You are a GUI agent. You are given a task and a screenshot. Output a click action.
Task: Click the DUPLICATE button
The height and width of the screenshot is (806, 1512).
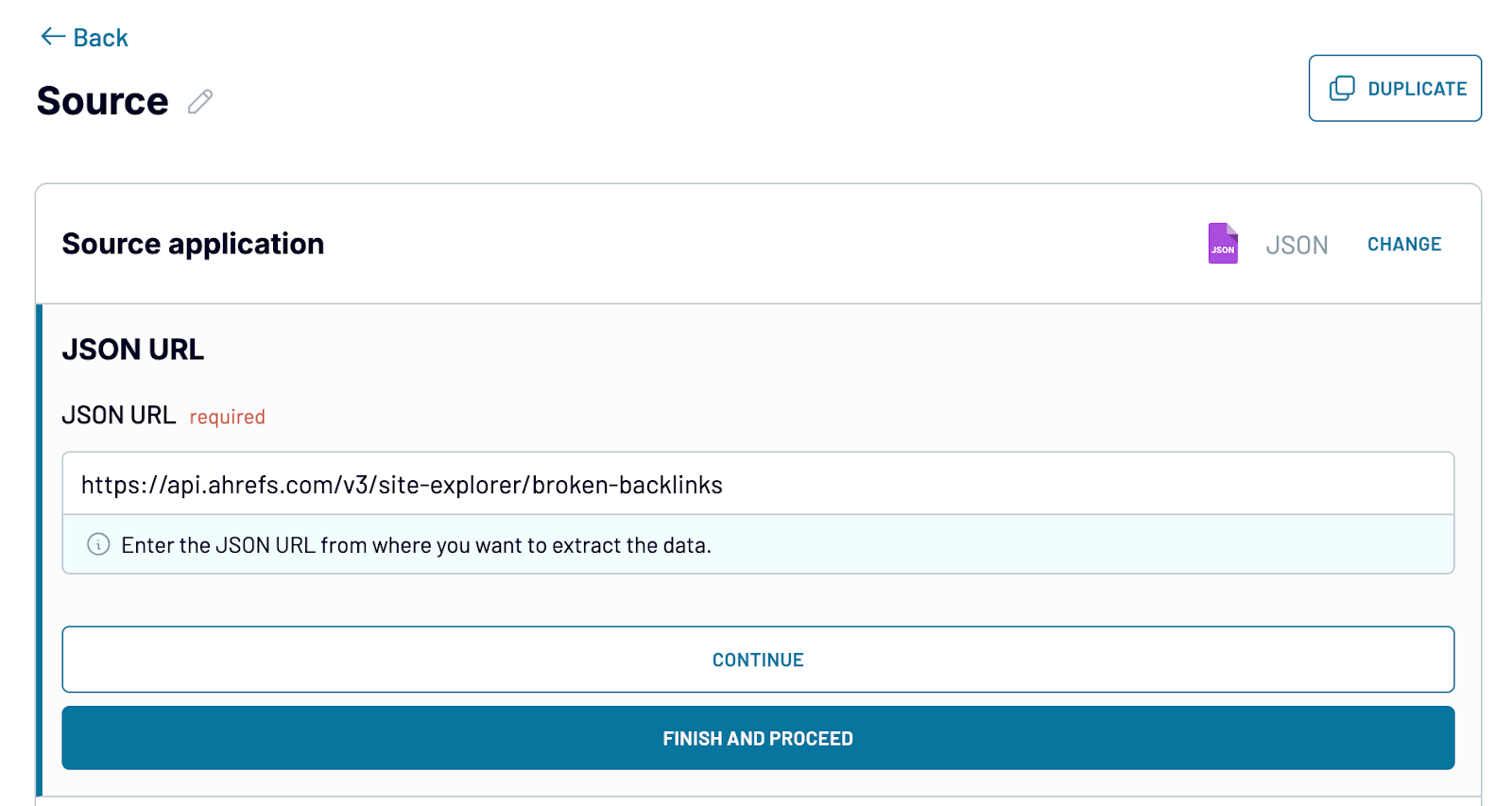(1395, 88)
